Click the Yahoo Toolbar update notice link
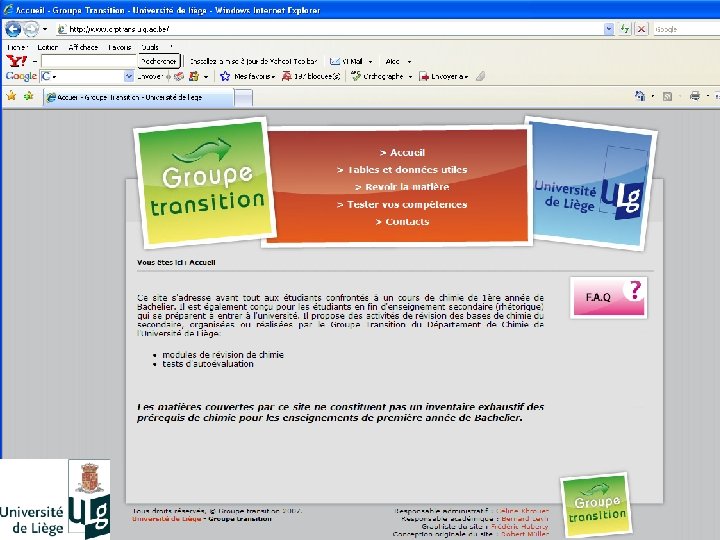This screenshot has width=720, height=540. pos(253,61)
